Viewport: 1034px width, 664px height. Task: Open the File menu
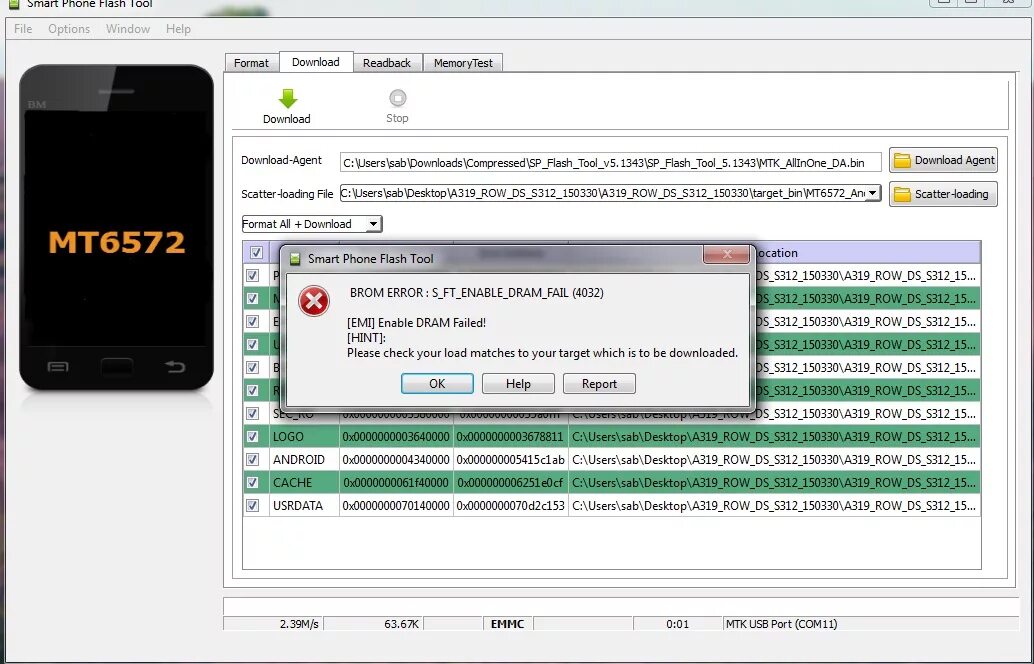[x=23, y=29]
